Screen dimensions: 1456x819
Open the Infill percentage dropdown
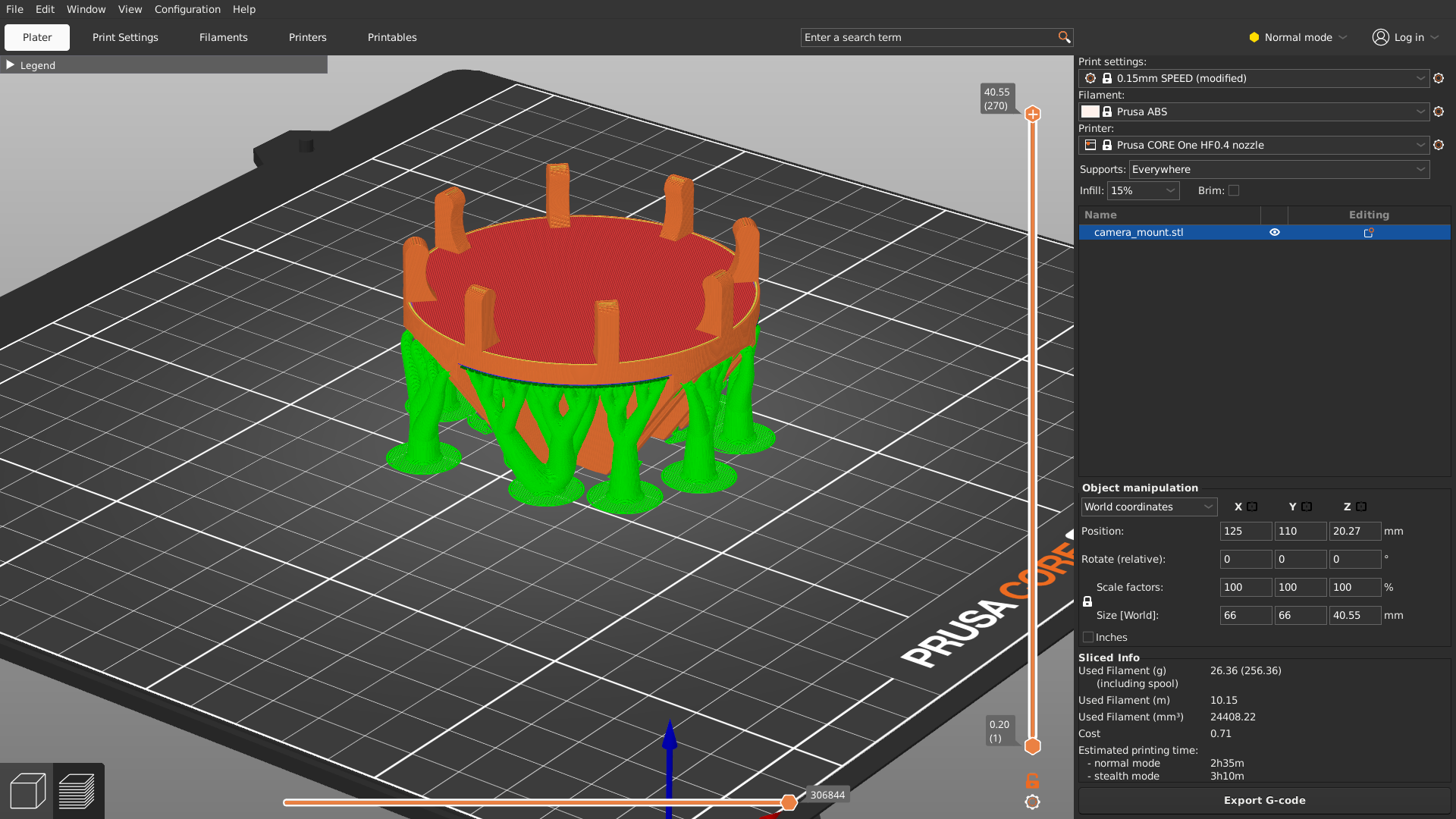click(1143, 191)
